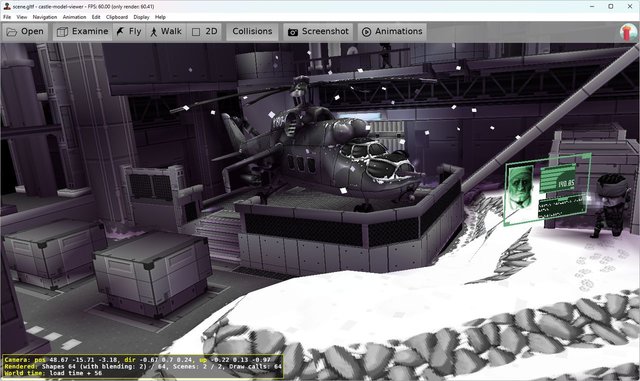Toggle the 2D navigation mode
The image size is (640, 381).
tap(205, 31)
